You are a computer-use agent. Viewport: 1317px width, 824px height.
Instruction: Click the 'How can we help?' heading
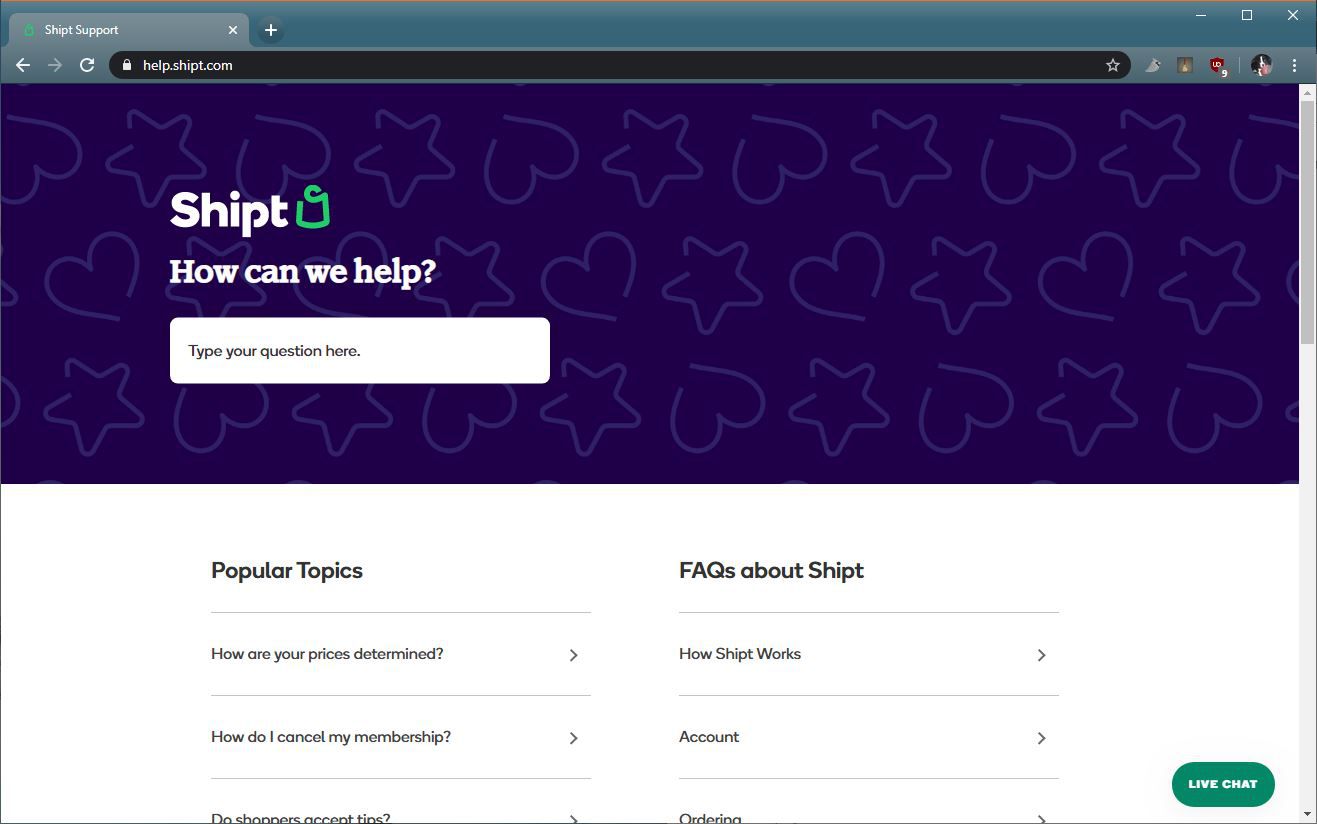tap(302, 272)
